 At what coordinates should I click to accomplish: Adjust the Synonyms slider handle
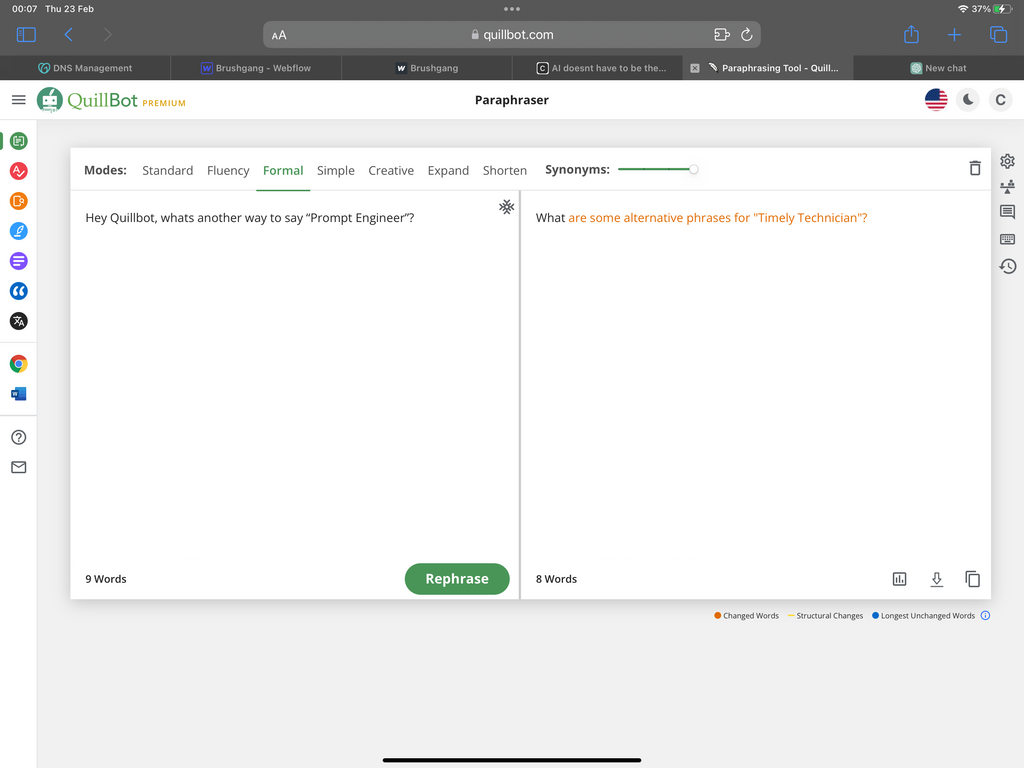point(694,169)
